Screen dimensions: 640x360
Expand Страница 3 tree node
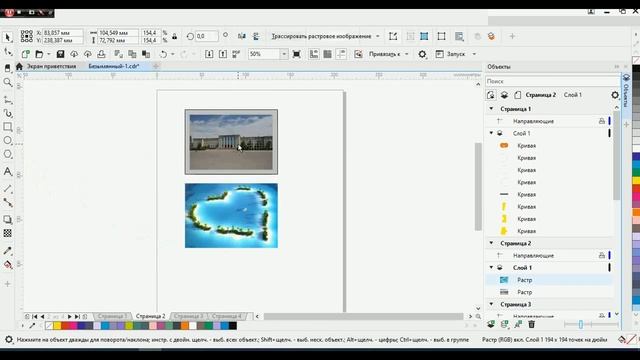tap(491, 304)
